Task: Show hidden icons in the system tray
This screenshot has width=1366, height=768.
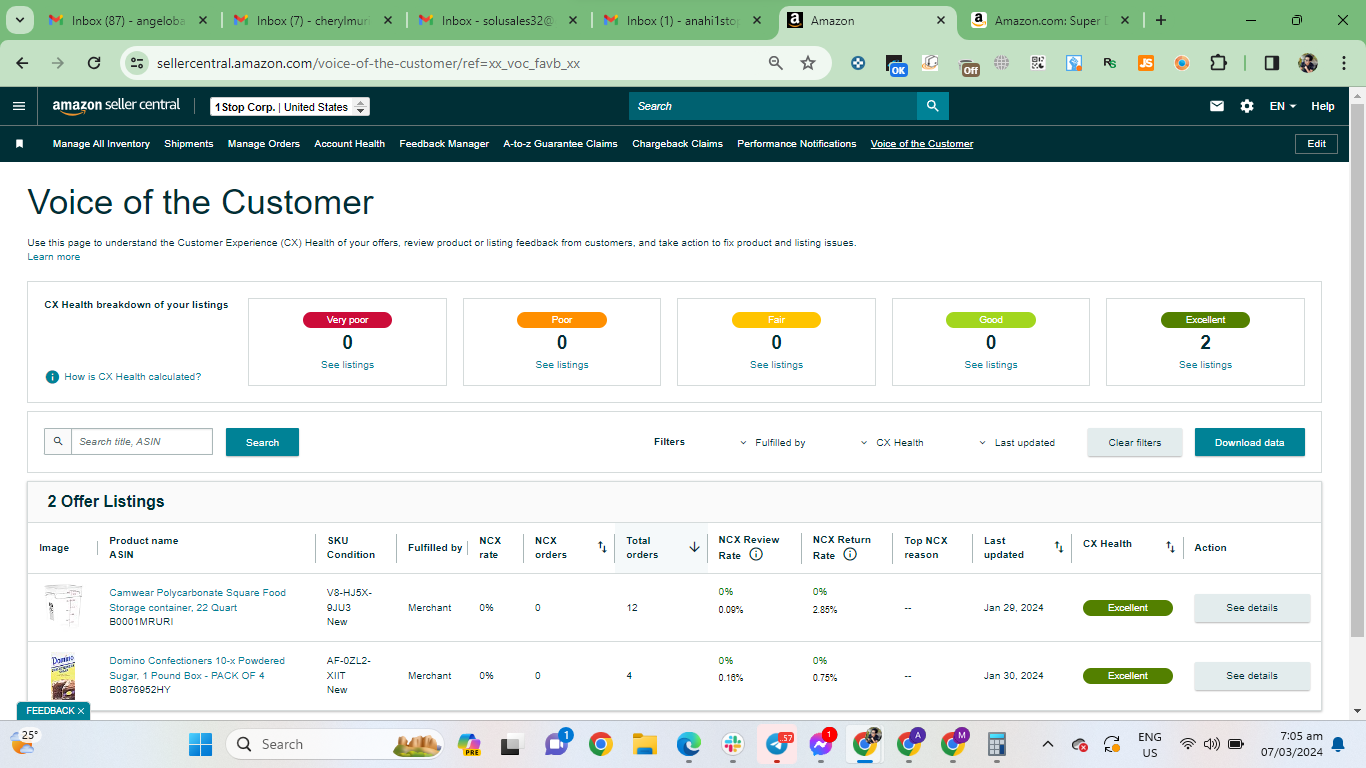Action: click(1048, 744)
